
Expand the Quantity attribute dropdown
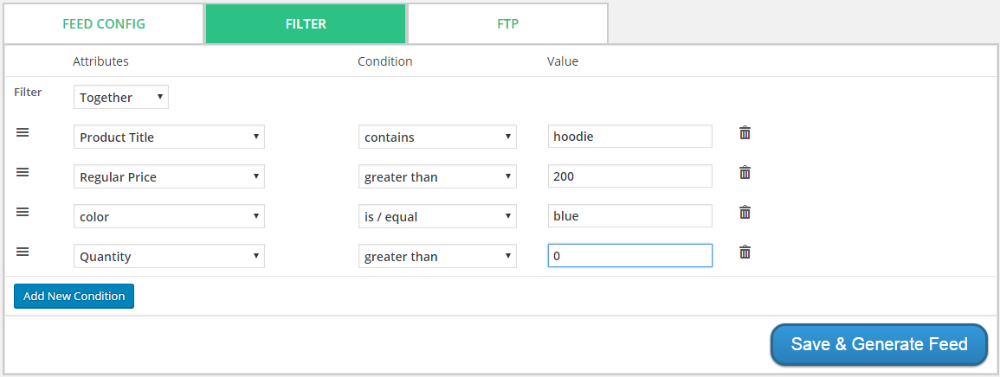pyautogui.click(x=169, y=256)
